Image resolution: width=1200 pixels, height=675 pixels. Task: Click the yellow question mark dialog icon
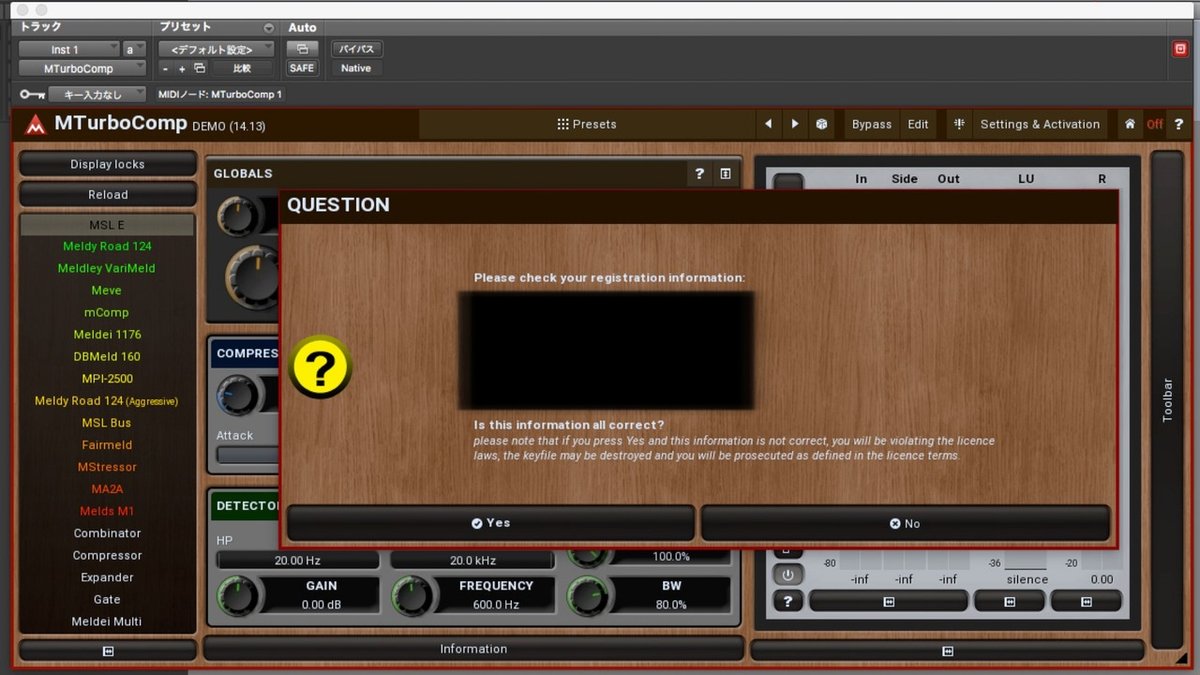[320, 368]
